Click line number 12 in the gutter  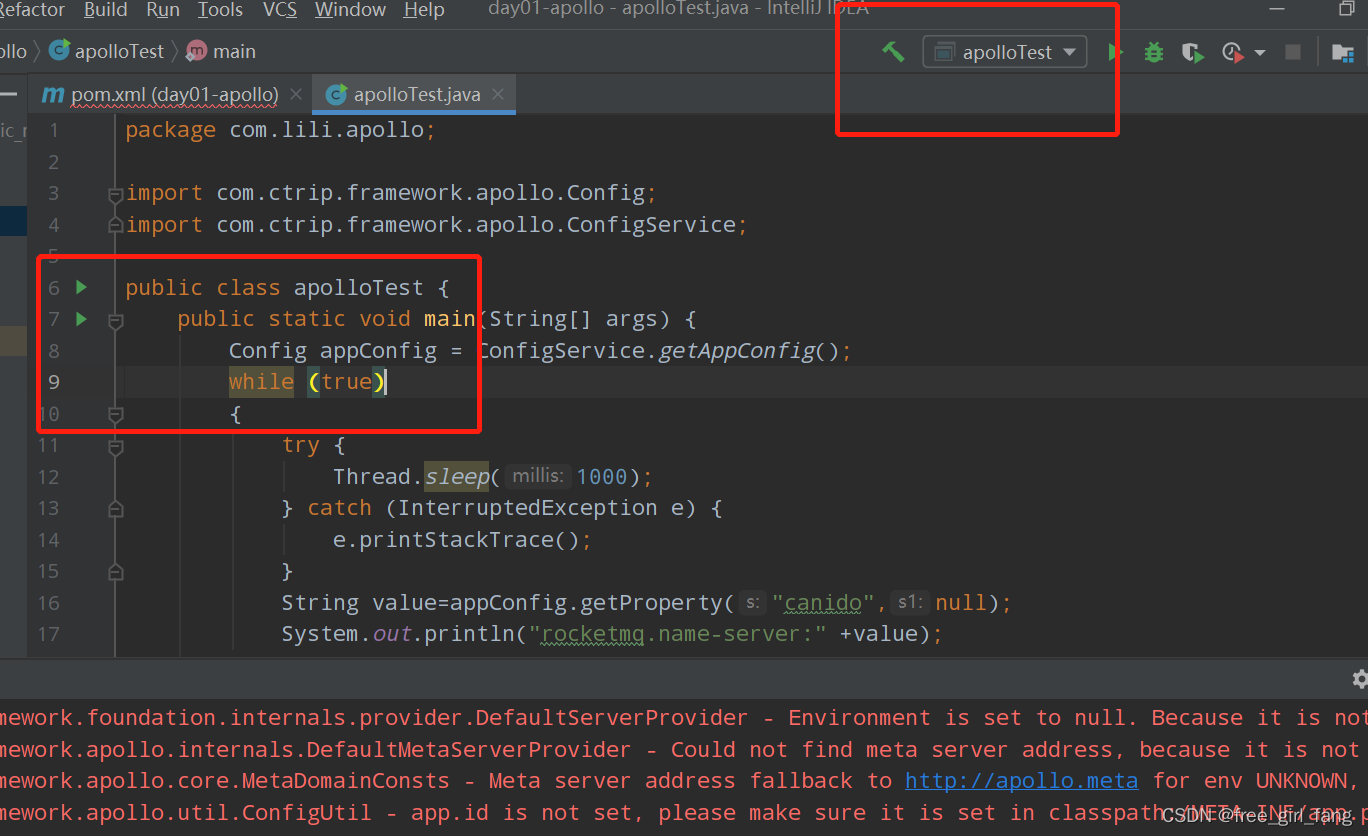click(x=48, y=476)
